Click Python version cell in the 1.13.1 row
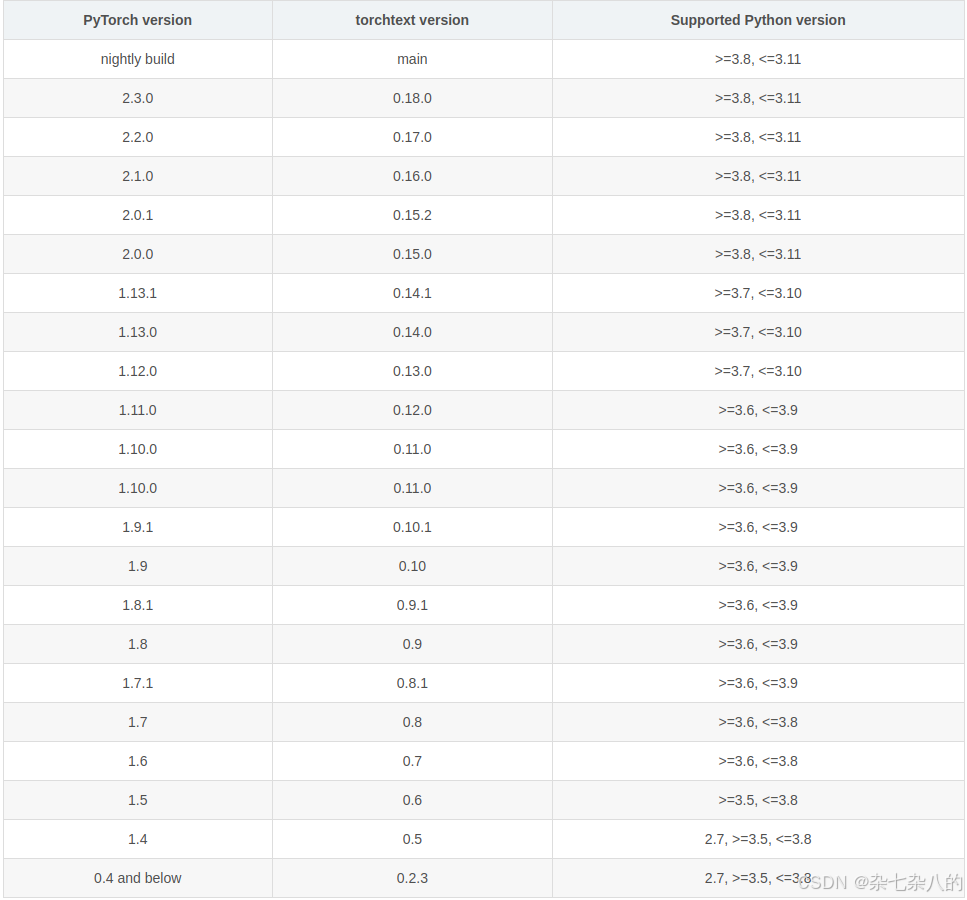Screen dimensions: 967x900 click(758, 293)
